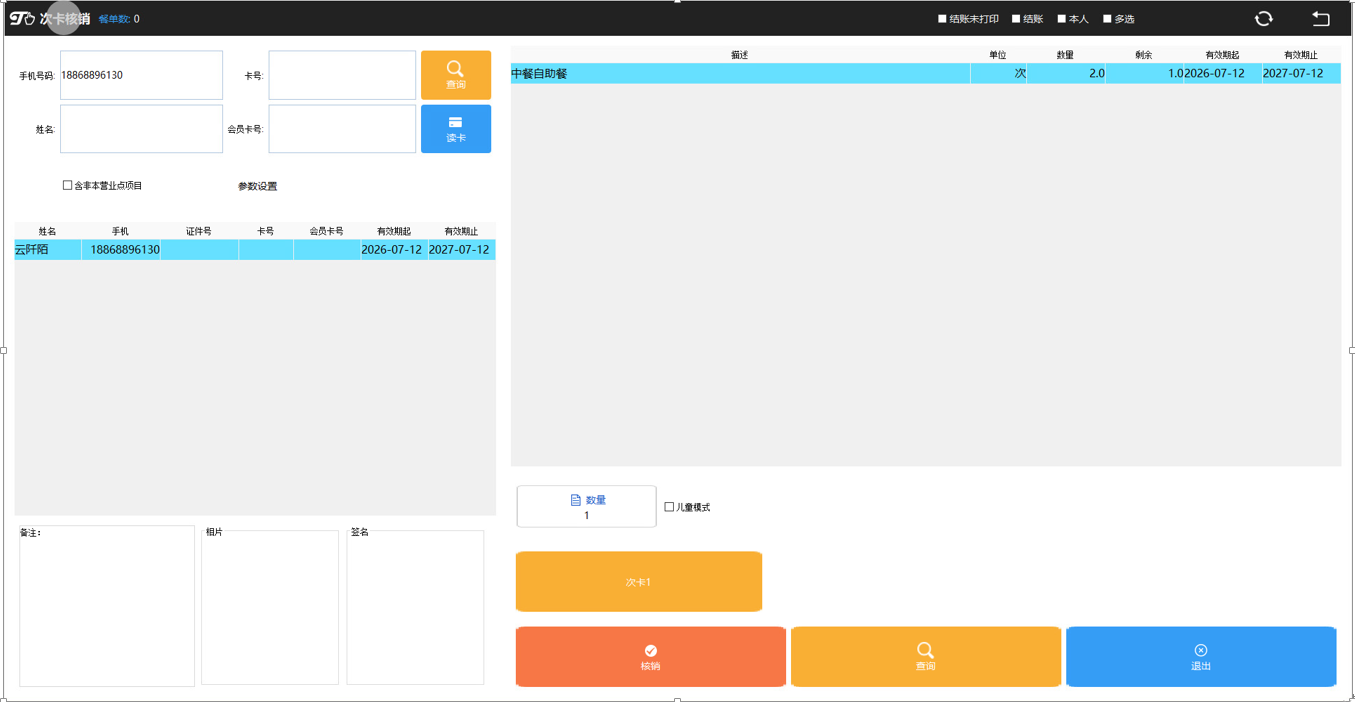The height and width of the screenshot is (702, 1355).
Task: Open the 数量 quantity document button
Action: click(587, 507)
